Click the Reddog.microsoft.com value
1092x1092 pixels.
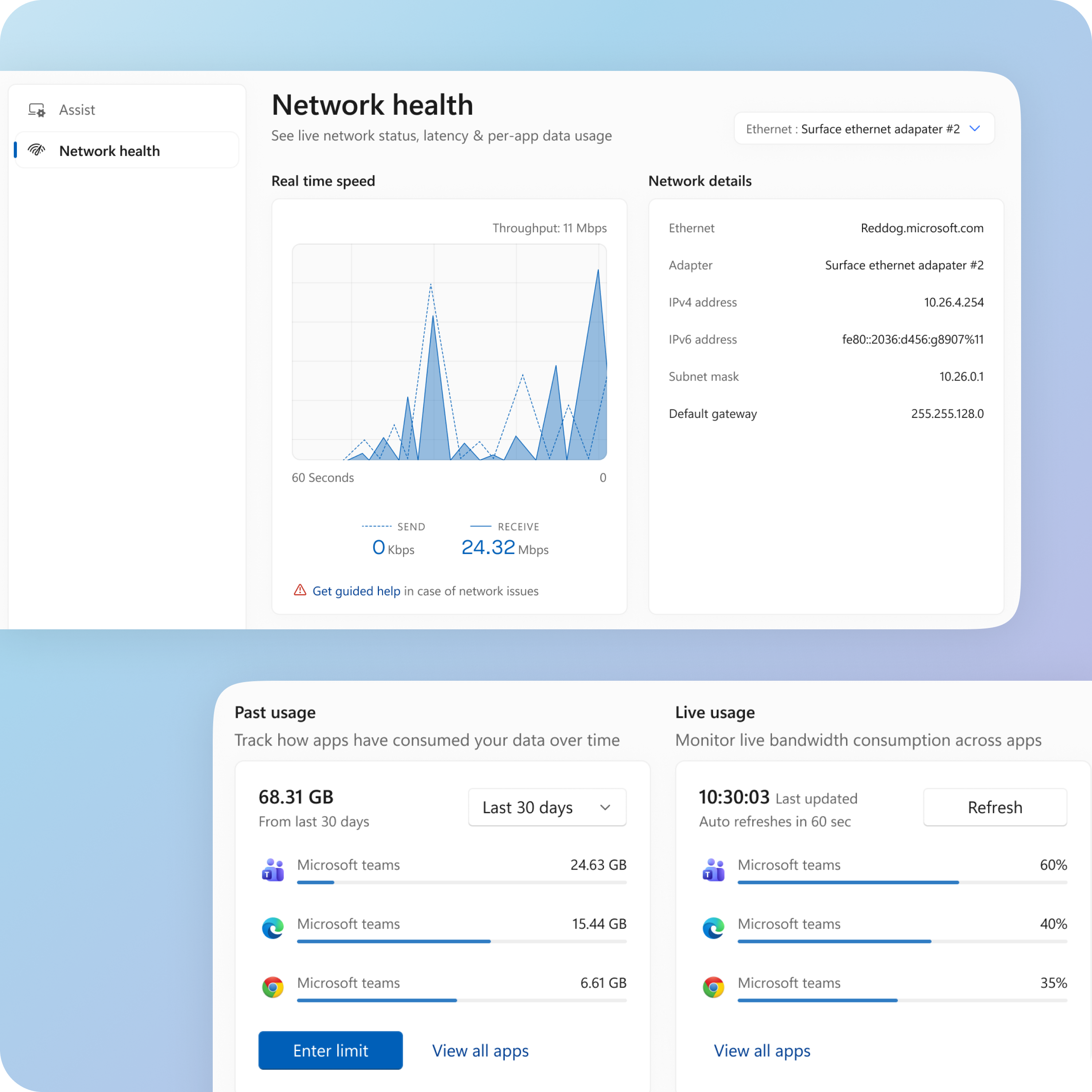[922, 228]
